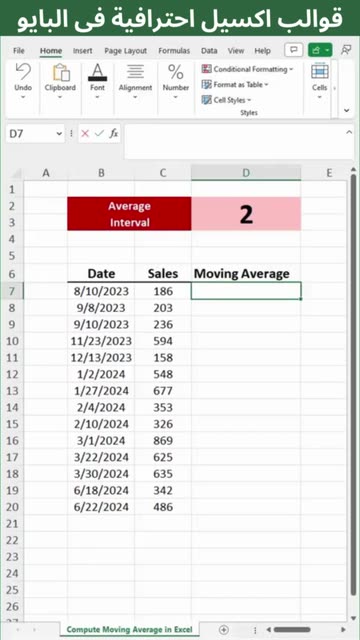Click the formula bar input field
This screenshot has width=360, height=640.
click(x=239, y=142)
